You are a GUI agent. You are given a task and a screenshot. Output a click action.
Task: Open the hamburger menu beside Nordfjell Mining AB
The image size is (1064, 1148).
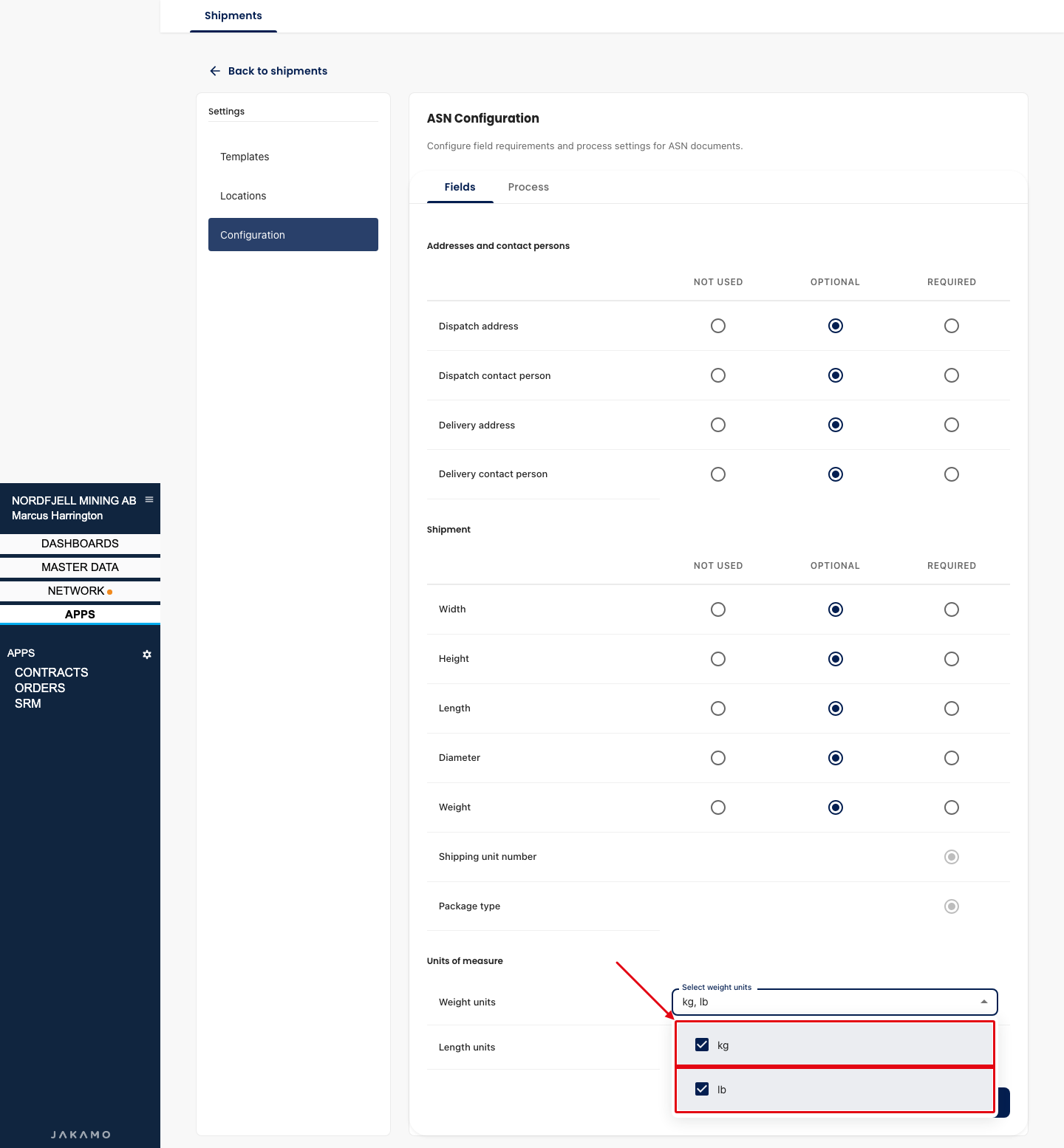(149, 499)
